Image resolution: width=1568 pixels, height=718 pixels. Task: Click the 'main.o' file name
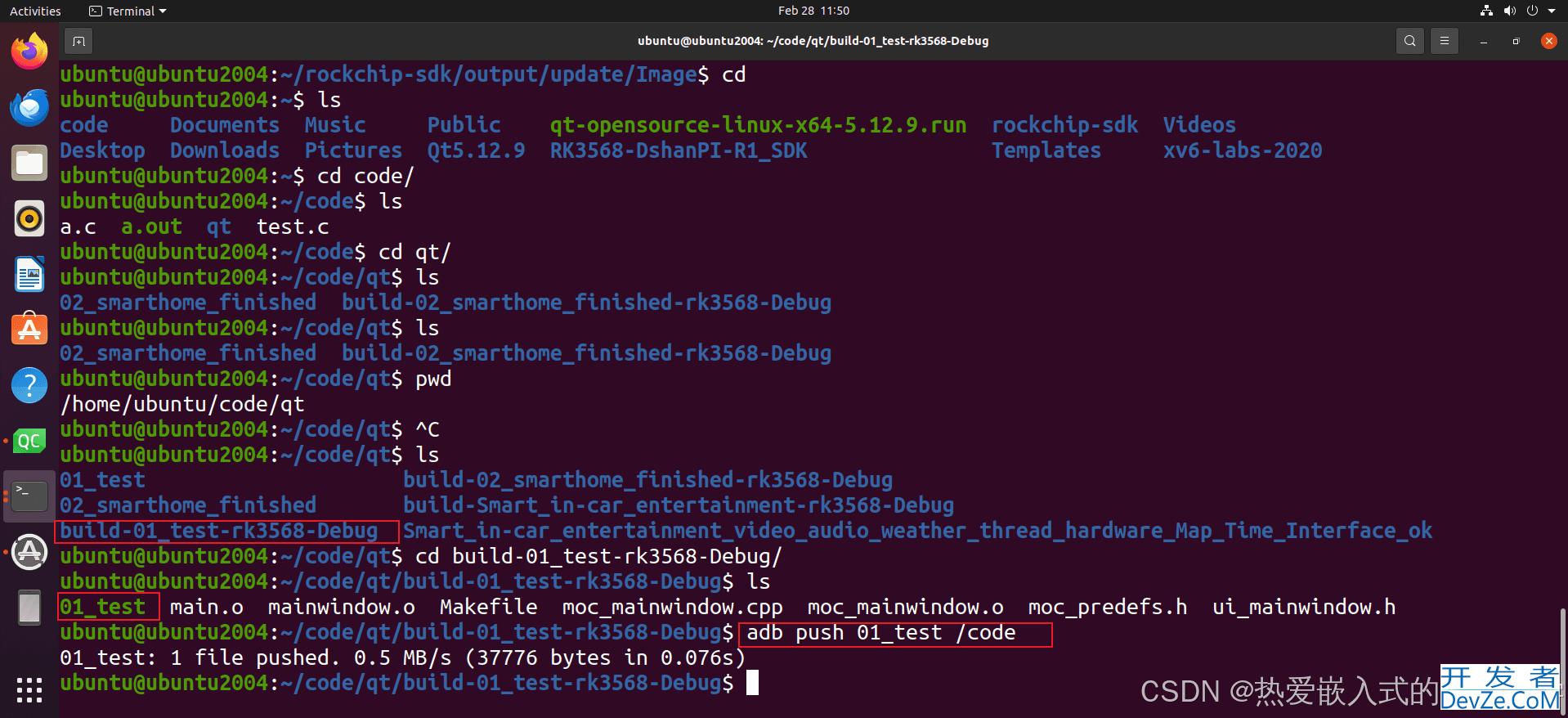pyautogui.click(x=206, y=607)
